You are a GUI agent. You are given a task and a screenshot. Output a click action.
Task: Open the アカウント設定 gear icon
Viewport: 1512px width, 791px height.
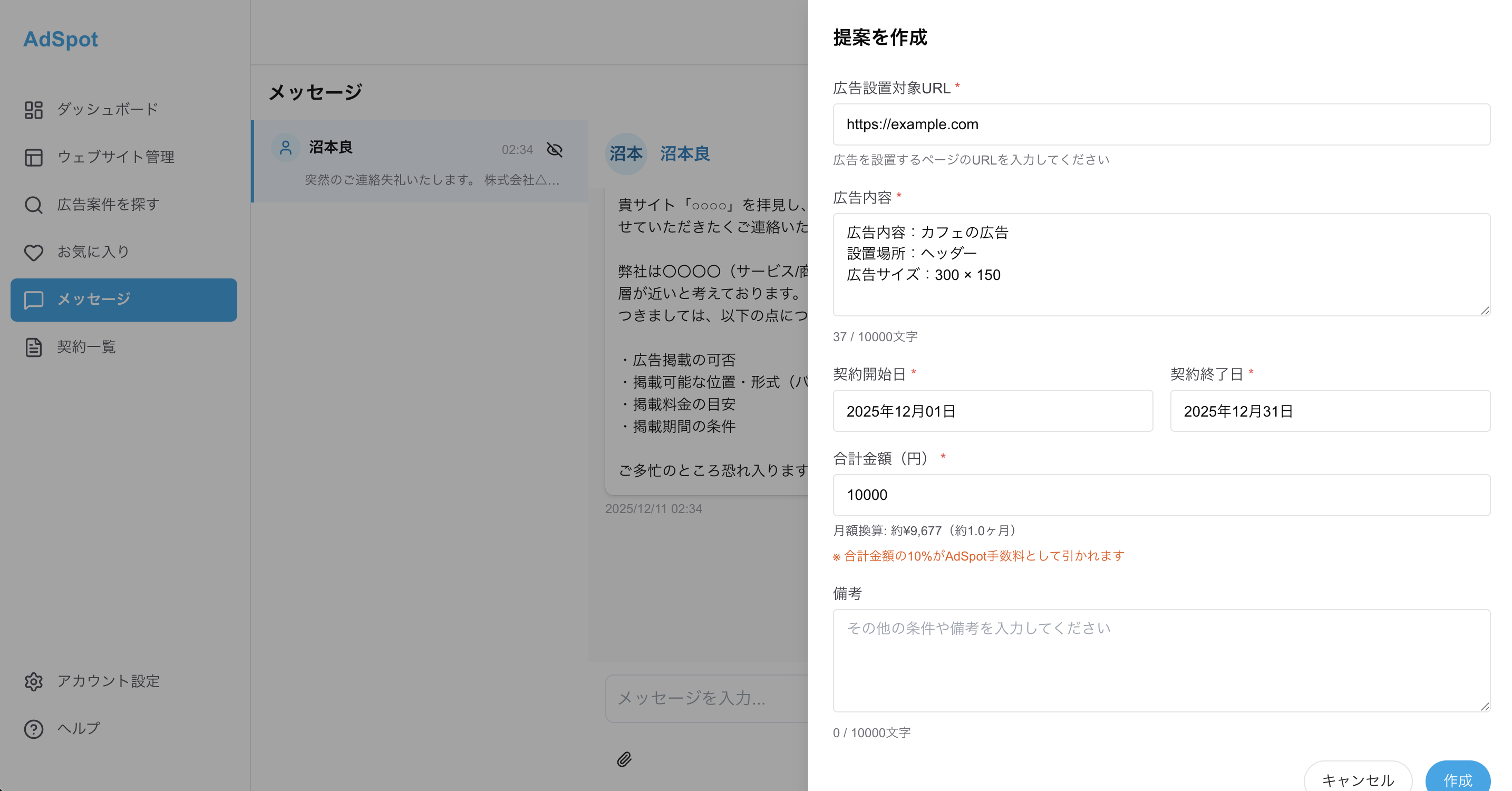pyautogui.click(x=33, y=682)
